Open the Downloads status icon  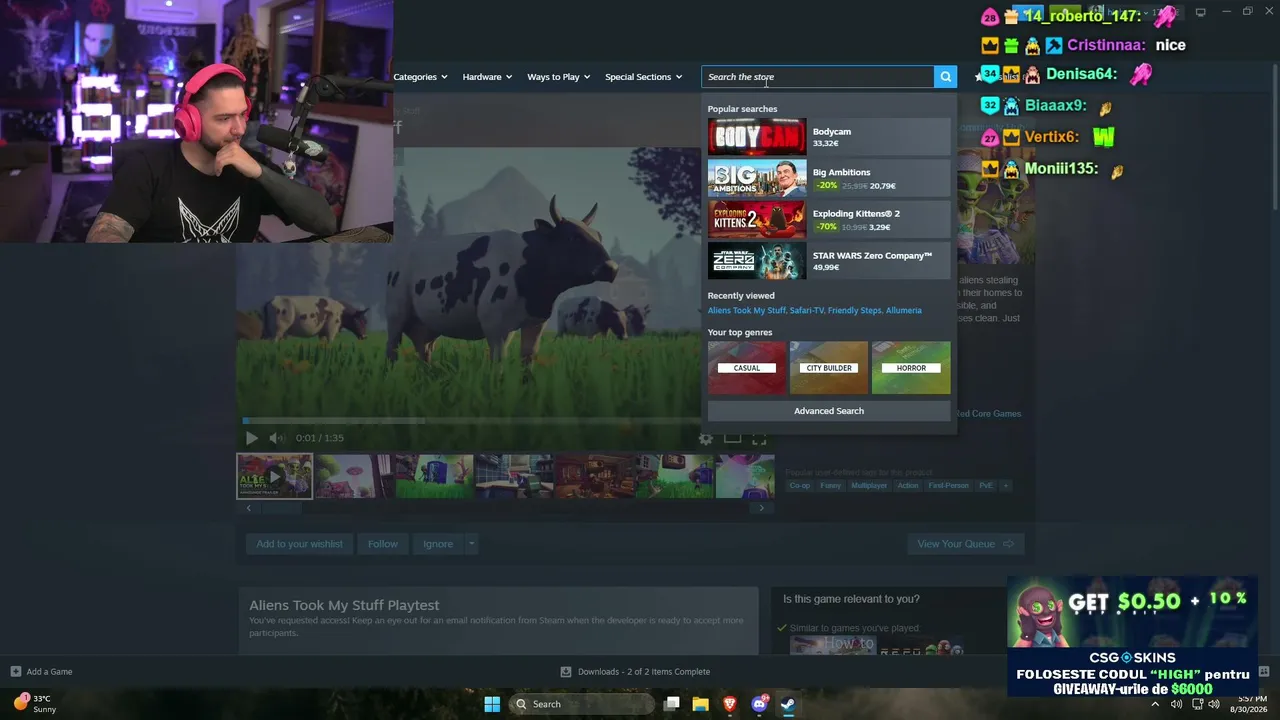(x=566, y=672)
